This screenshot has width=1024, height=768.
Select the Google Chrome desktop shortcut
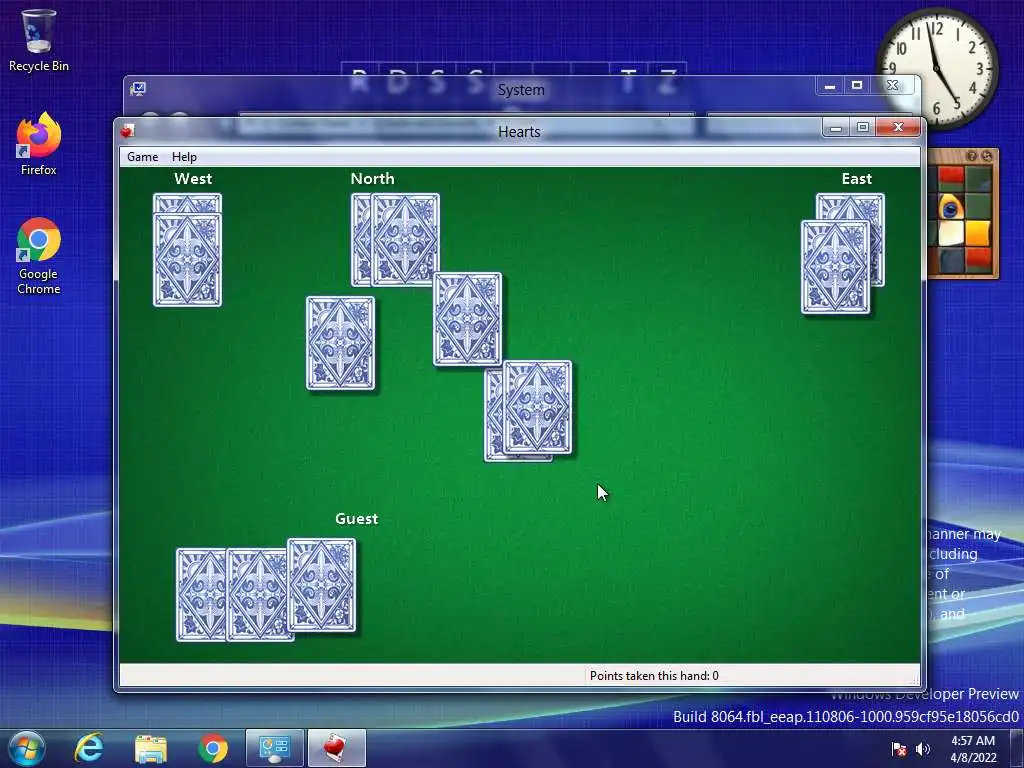click(x=39, y=256)
